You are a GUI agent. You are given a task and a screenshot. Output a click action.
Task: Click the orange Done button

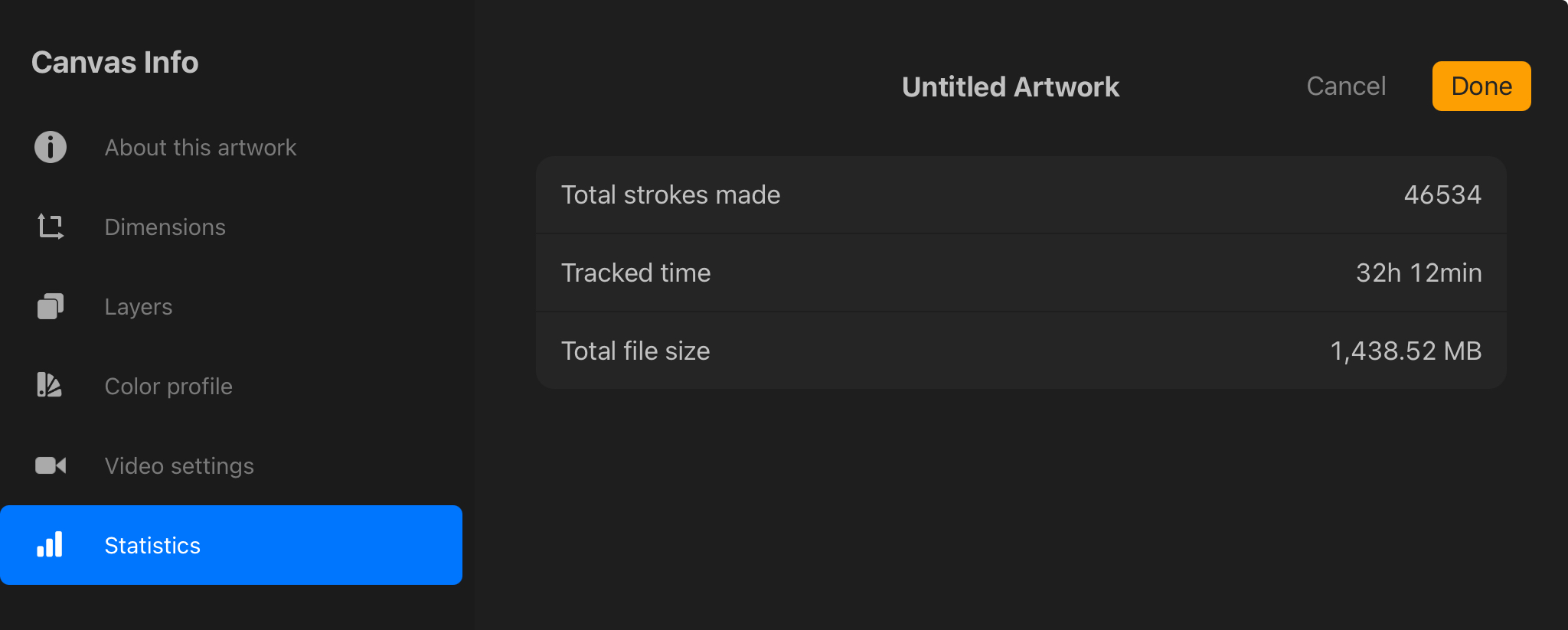tap(1481, 86)
